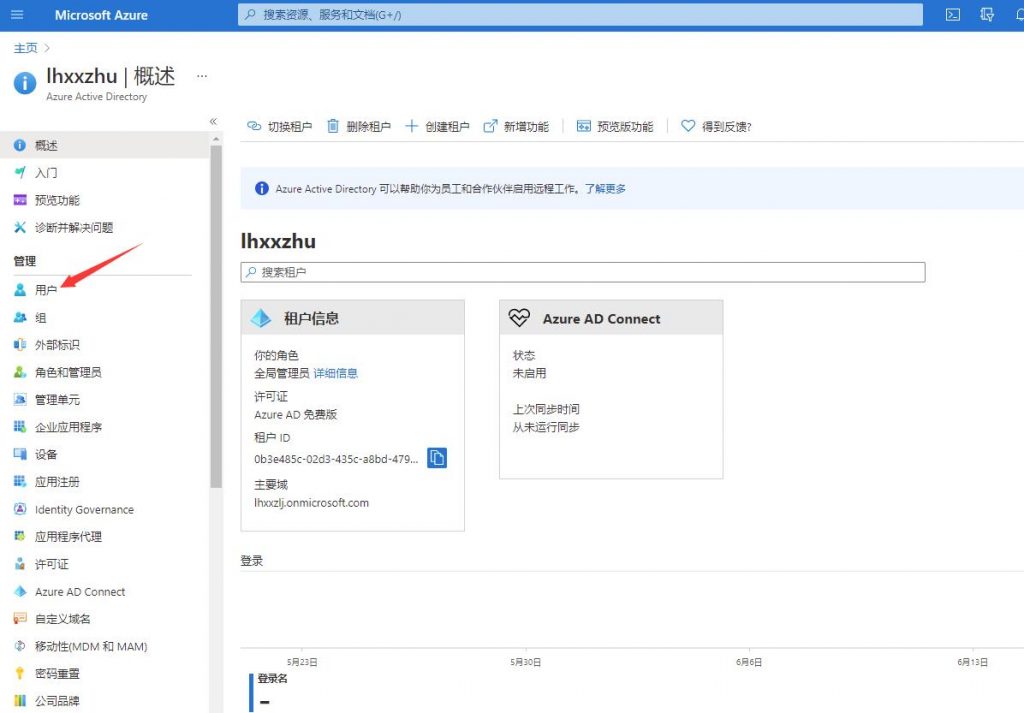Screen dimensions: 1024x713
Task: Click the 租户信息 diamond icon
Action: click(261, 318)
